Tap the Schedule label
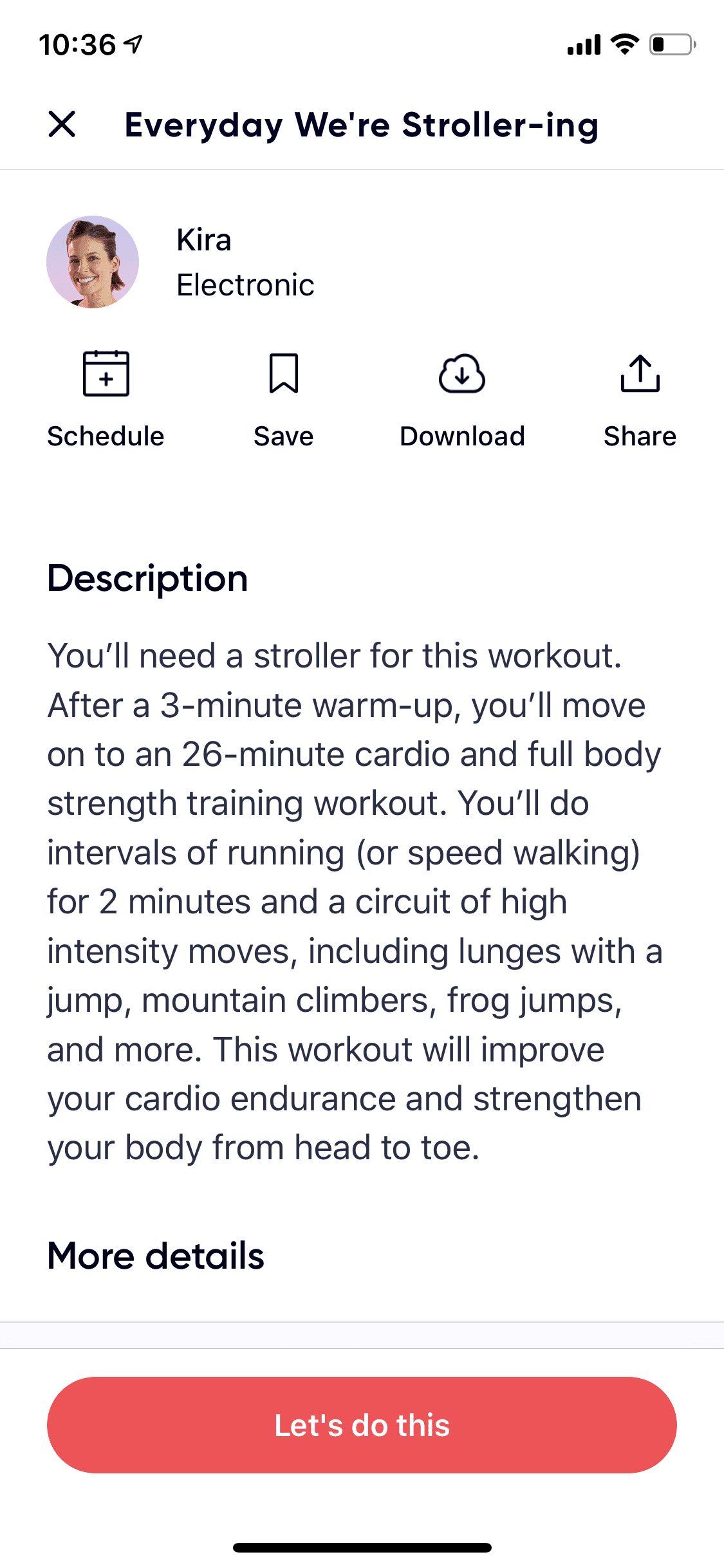This screenshot has height=1568, width=724. point(106,436)
